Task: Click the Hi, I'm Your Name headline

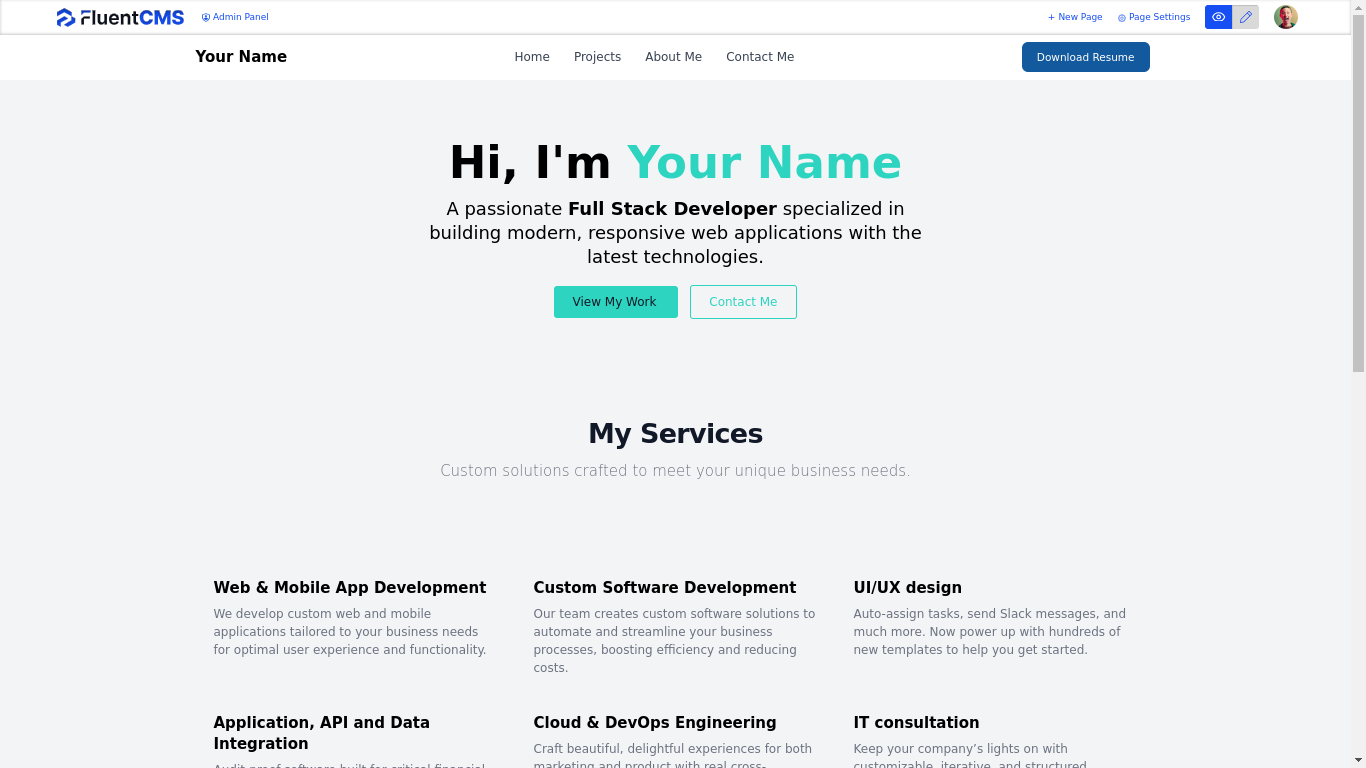Action: pyautogui.click(x=675, y=162)
